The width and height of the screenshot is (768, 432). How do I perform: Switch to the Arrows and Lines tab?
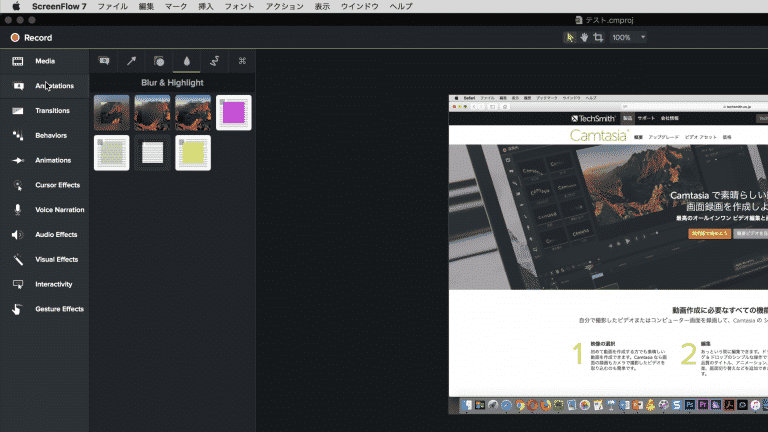[x=131, y=61]
